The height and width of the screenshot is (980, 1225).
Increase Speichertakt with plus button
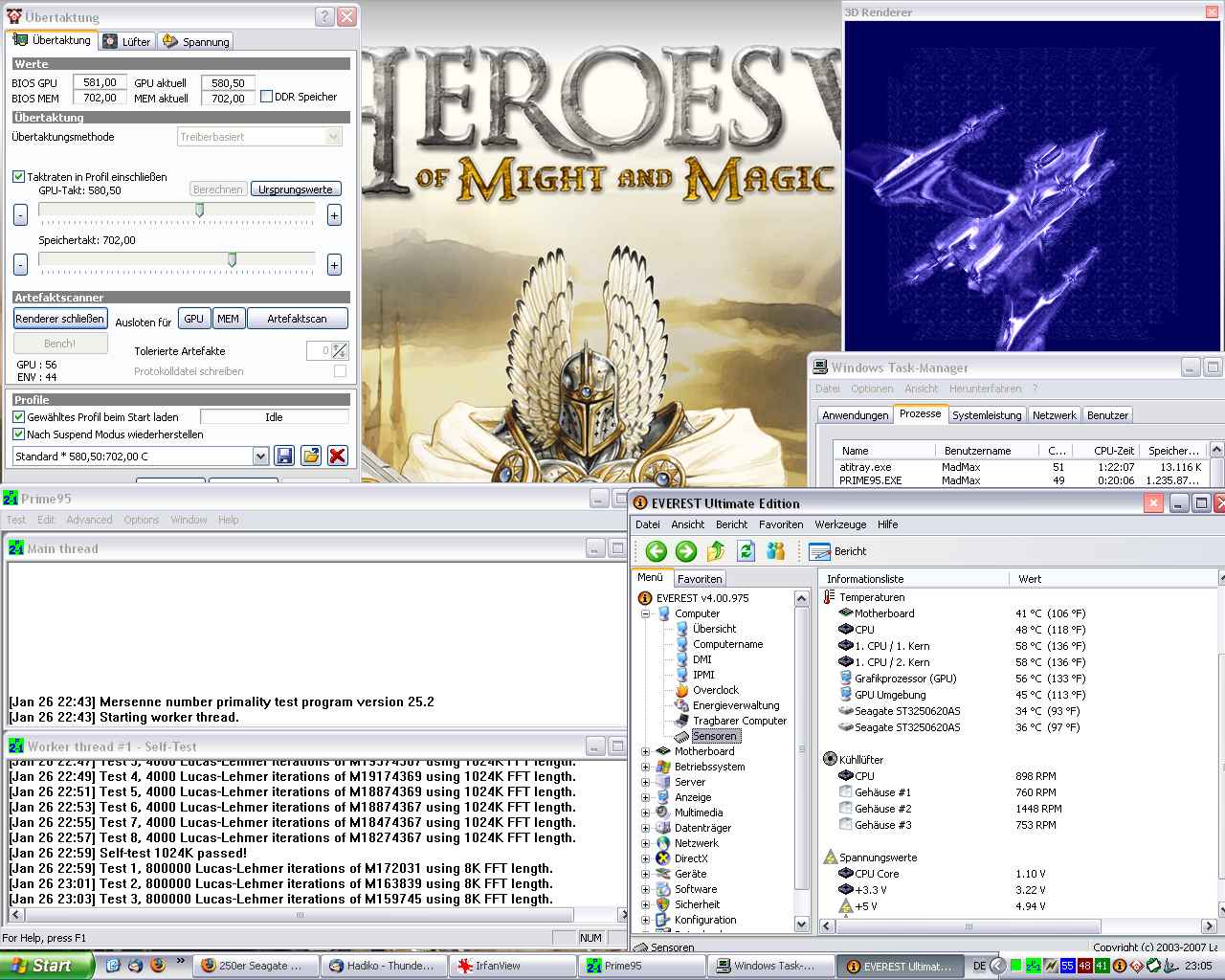[334, 265]
